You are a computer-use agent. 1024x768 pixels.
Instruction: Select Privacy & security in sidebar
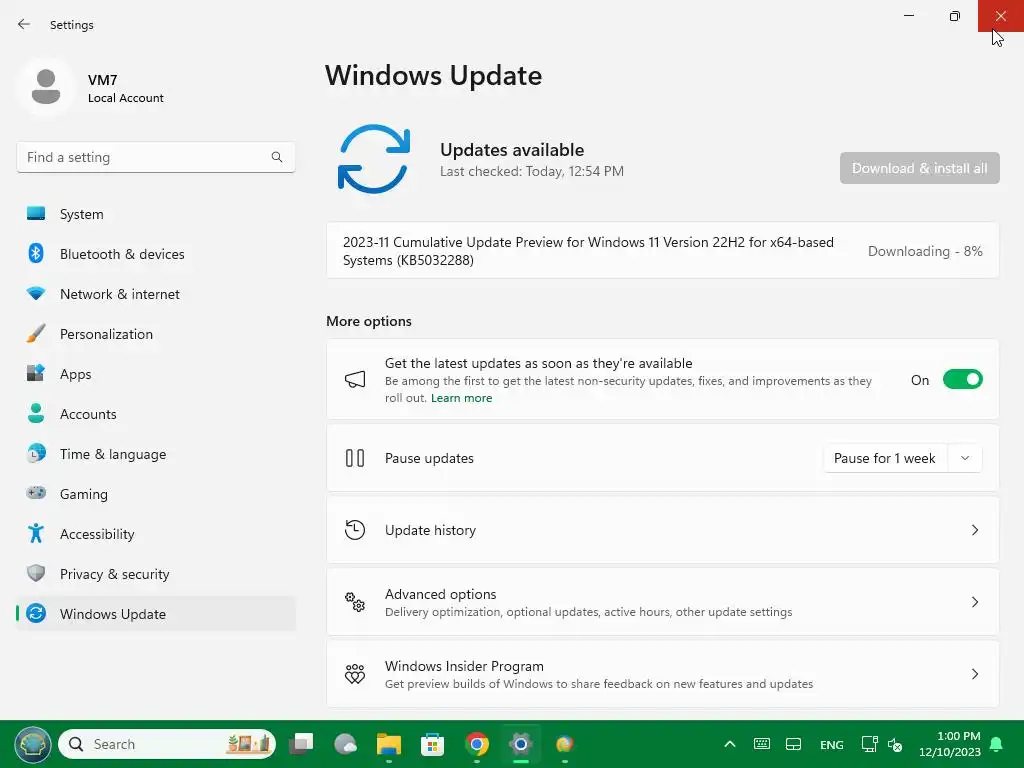(x=155, y=573)
